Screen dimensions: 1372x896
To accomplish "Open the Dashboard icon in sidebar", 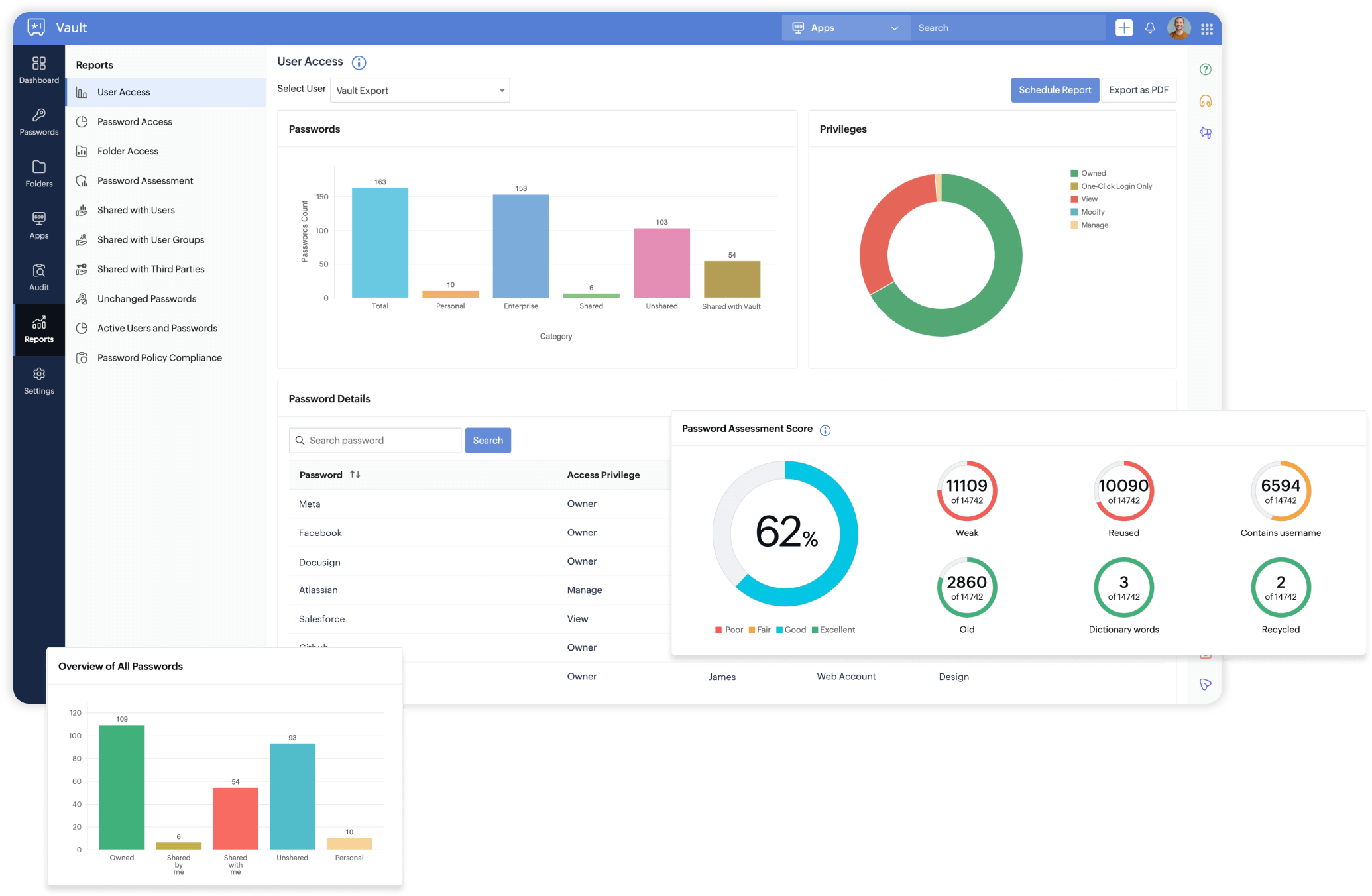I will (x=39, y=64).
